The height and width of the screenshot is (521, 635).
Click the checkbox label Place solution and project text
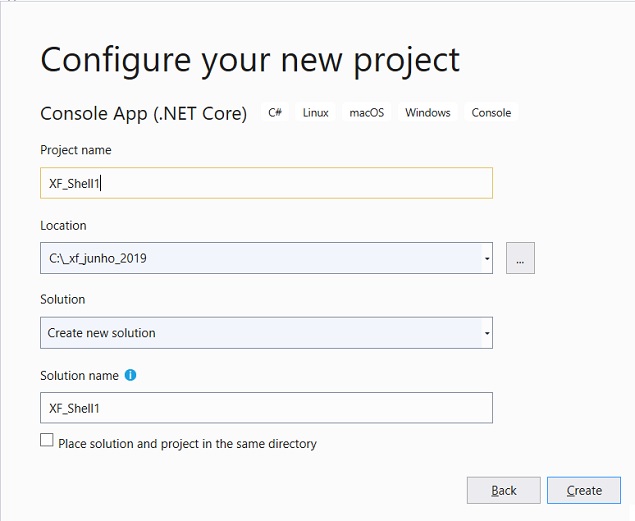(187, 444)
